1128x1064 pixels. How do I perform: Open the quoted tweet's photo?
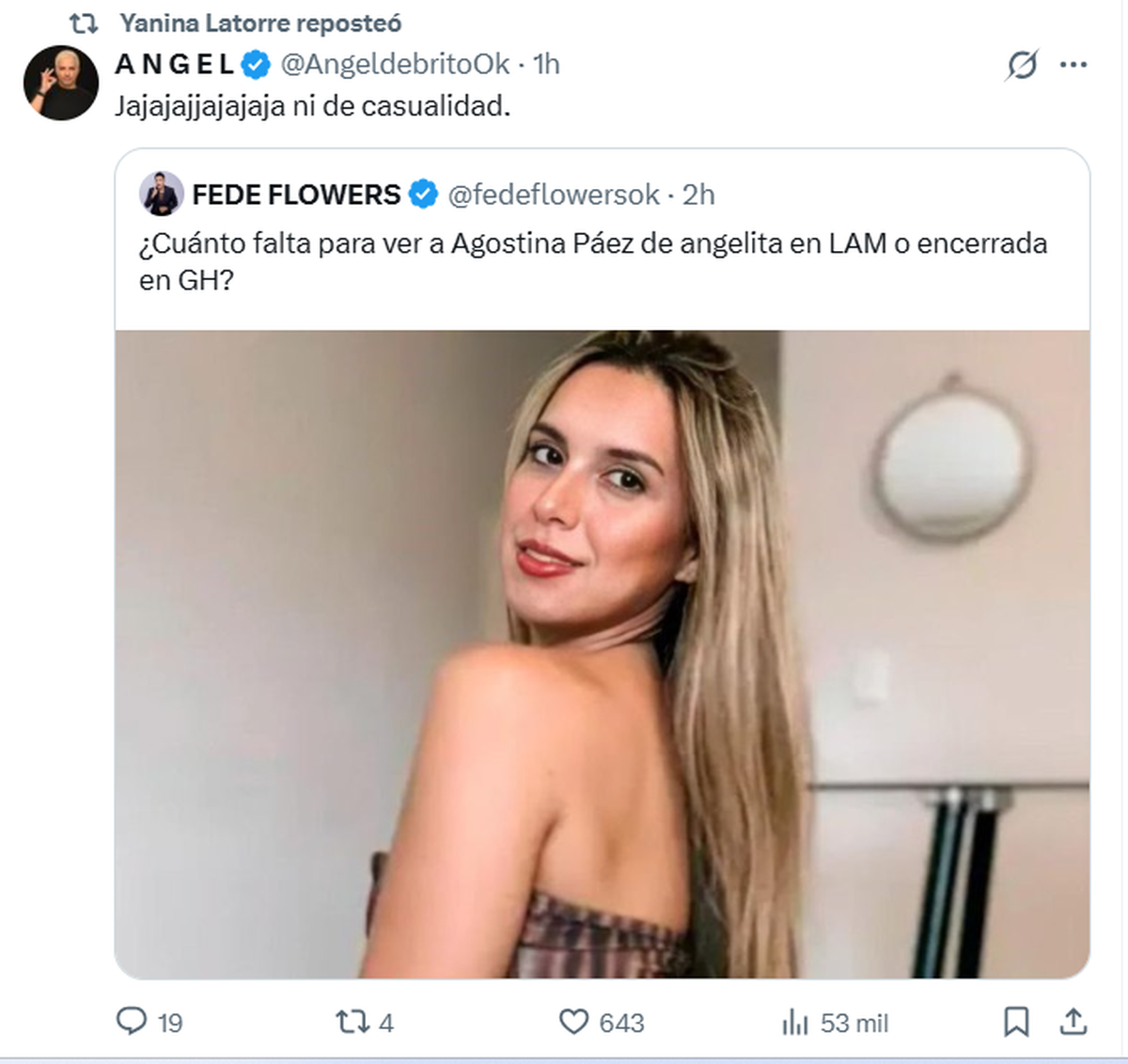pos(602,653)
